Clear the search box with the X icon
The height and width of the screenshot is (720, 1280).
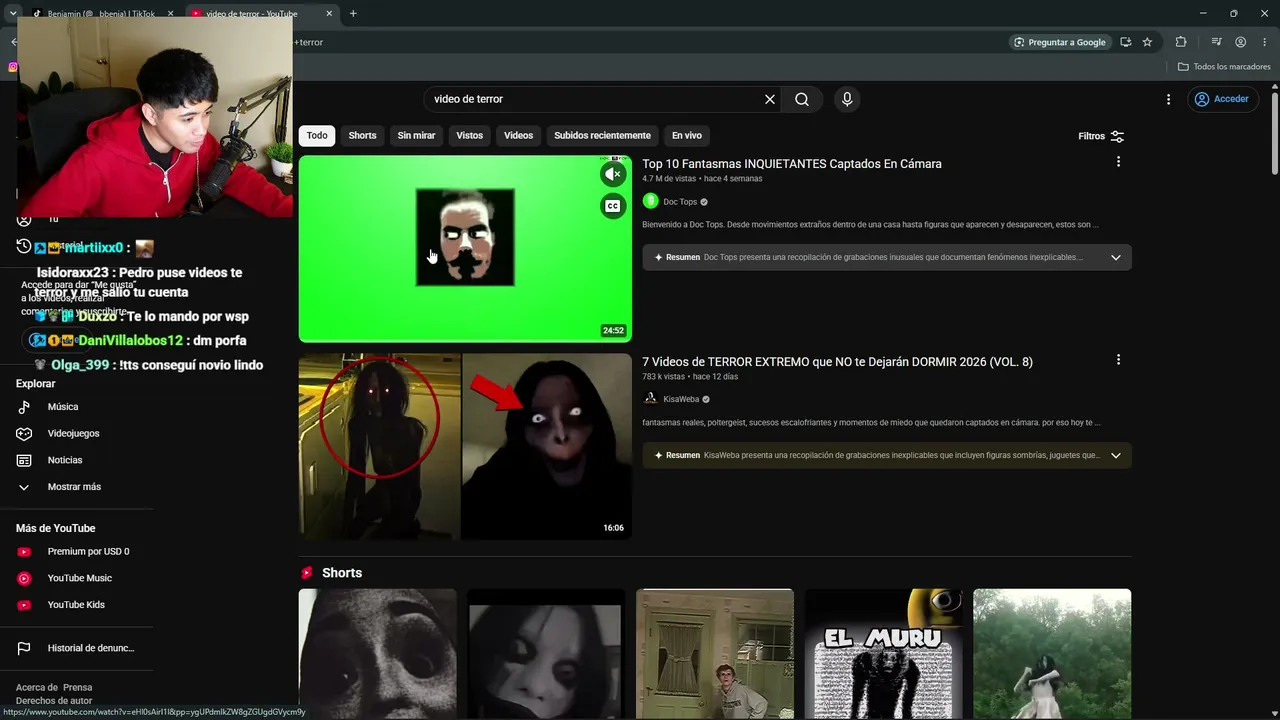pyautogui.click(x=770, y=99)
